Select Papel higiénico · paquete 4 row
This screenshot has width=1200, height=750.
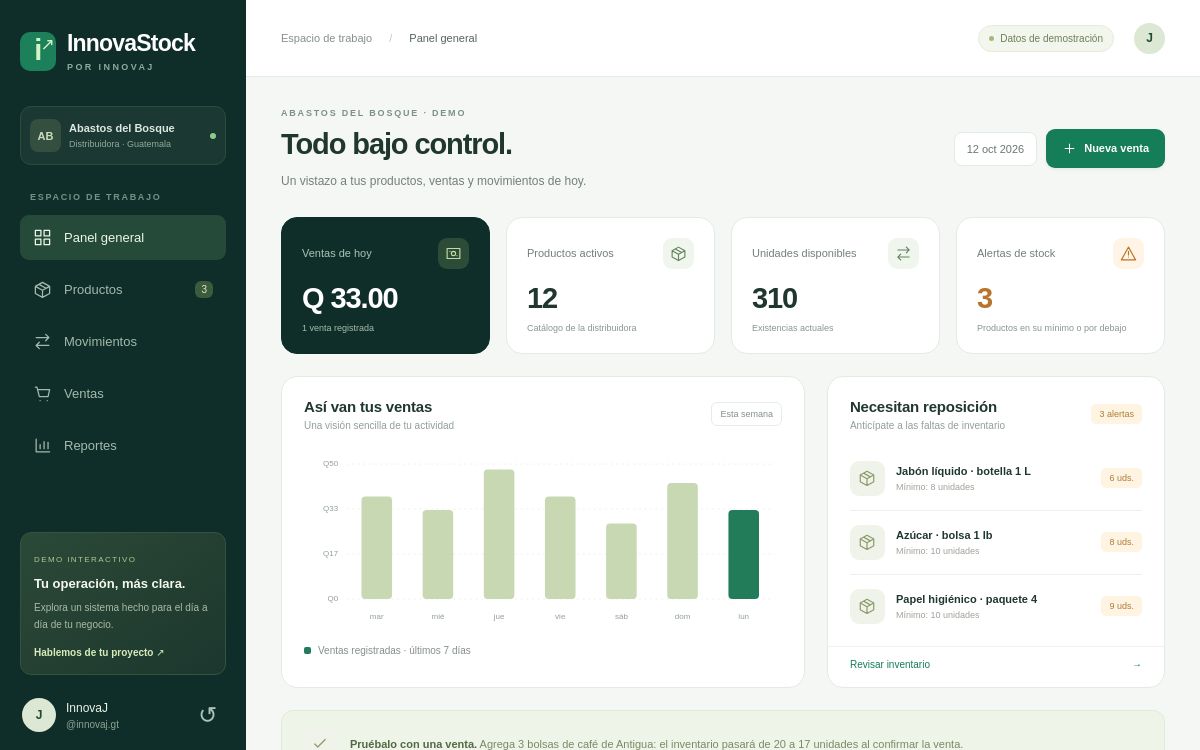(x=996, y=606)
